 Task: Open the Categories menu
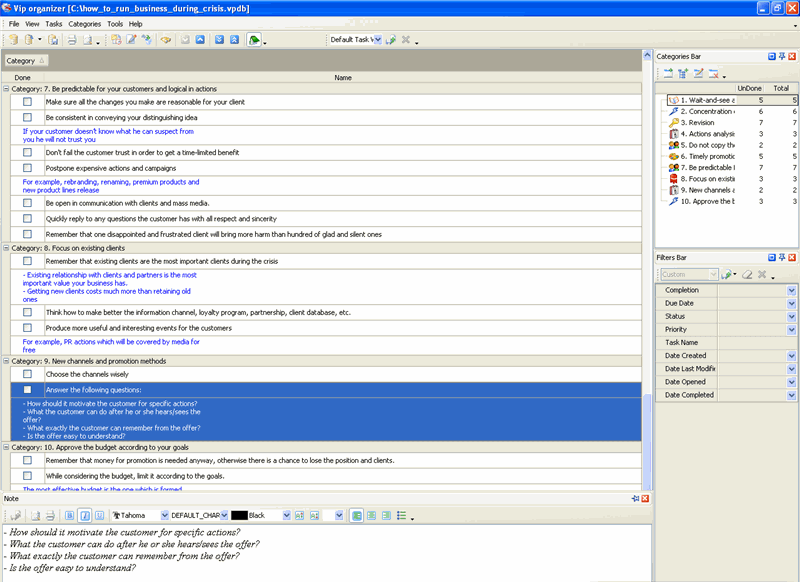(x=85, y=24)
